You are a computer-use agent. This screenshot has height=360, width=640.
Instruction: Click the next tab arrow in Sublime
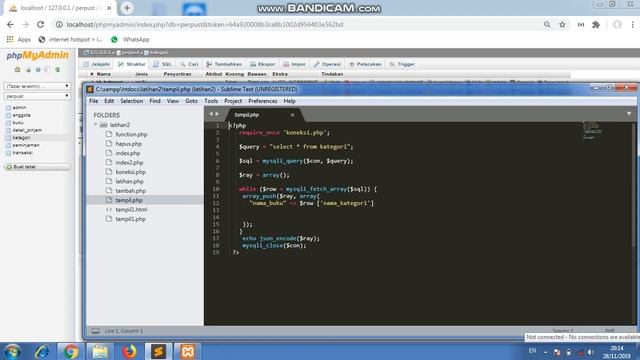coord(217,114)
